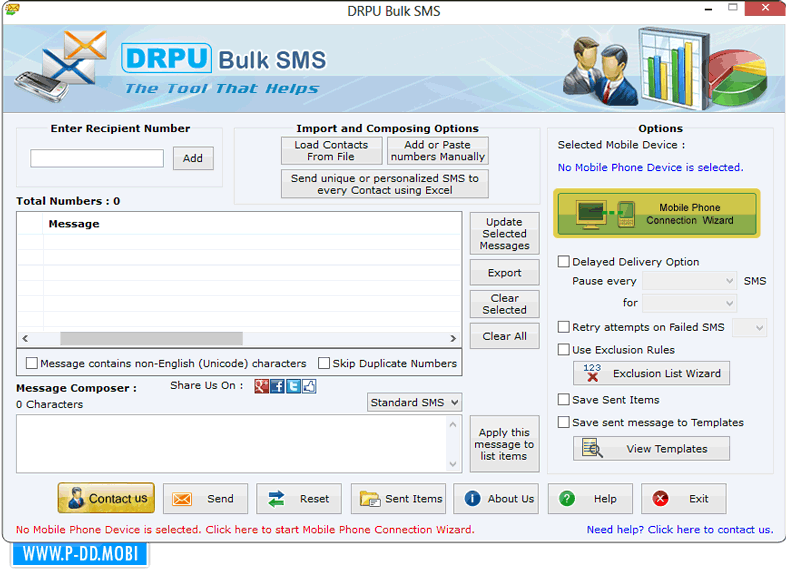
Task: Click the Clear All button
Action: (x=505, y=336)
